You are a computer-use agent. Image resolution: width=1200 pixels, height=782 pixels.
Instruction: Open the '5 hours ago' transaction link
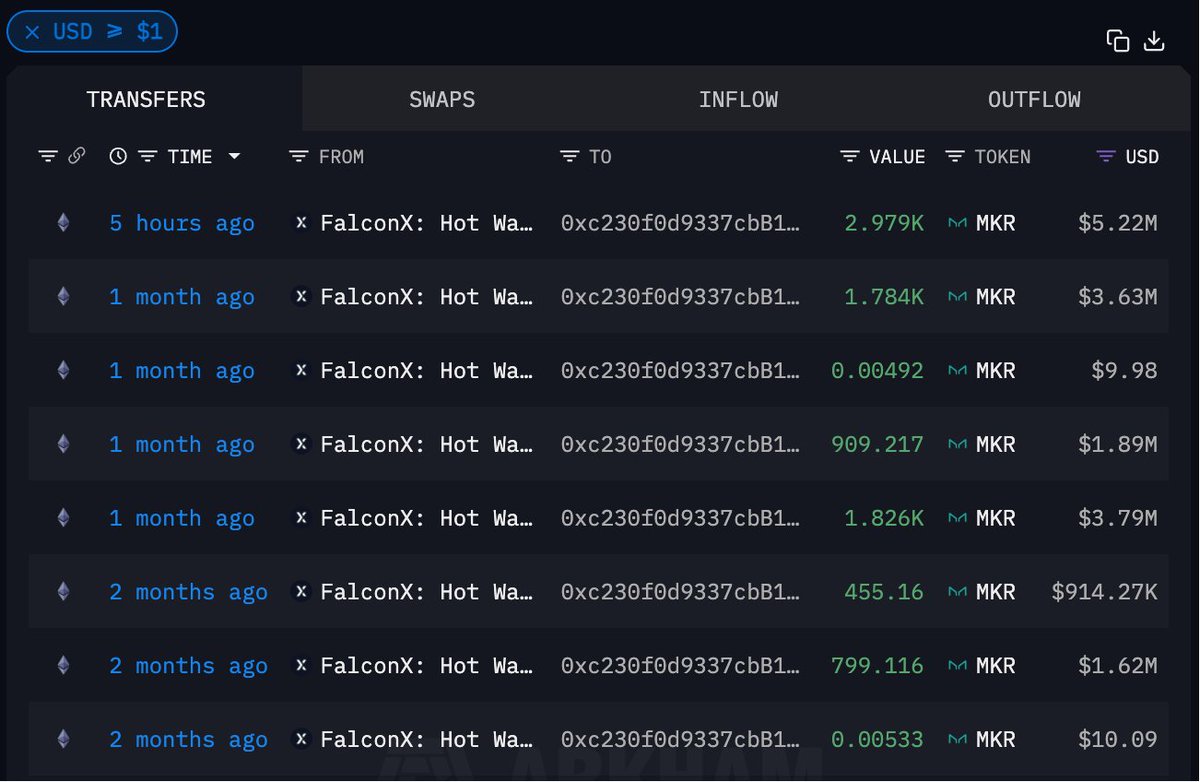click(x=182, y=223)
